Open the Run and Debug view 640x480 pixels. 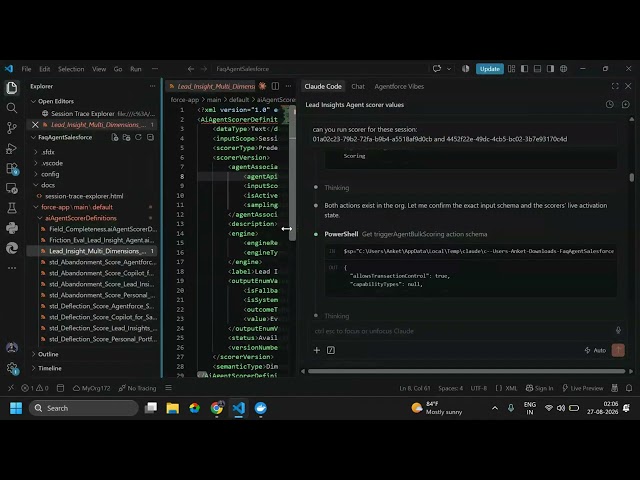click(x=12, y=149)
